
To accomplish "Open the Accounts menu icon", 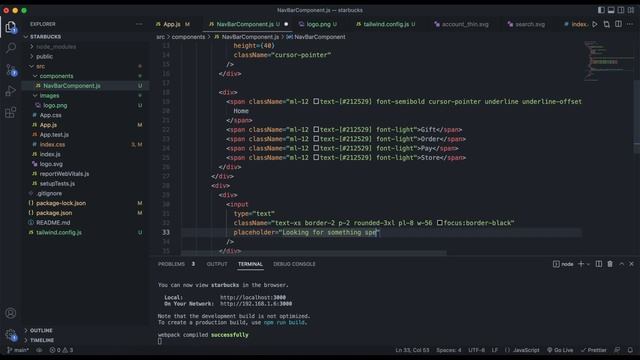I will [11, 313].
